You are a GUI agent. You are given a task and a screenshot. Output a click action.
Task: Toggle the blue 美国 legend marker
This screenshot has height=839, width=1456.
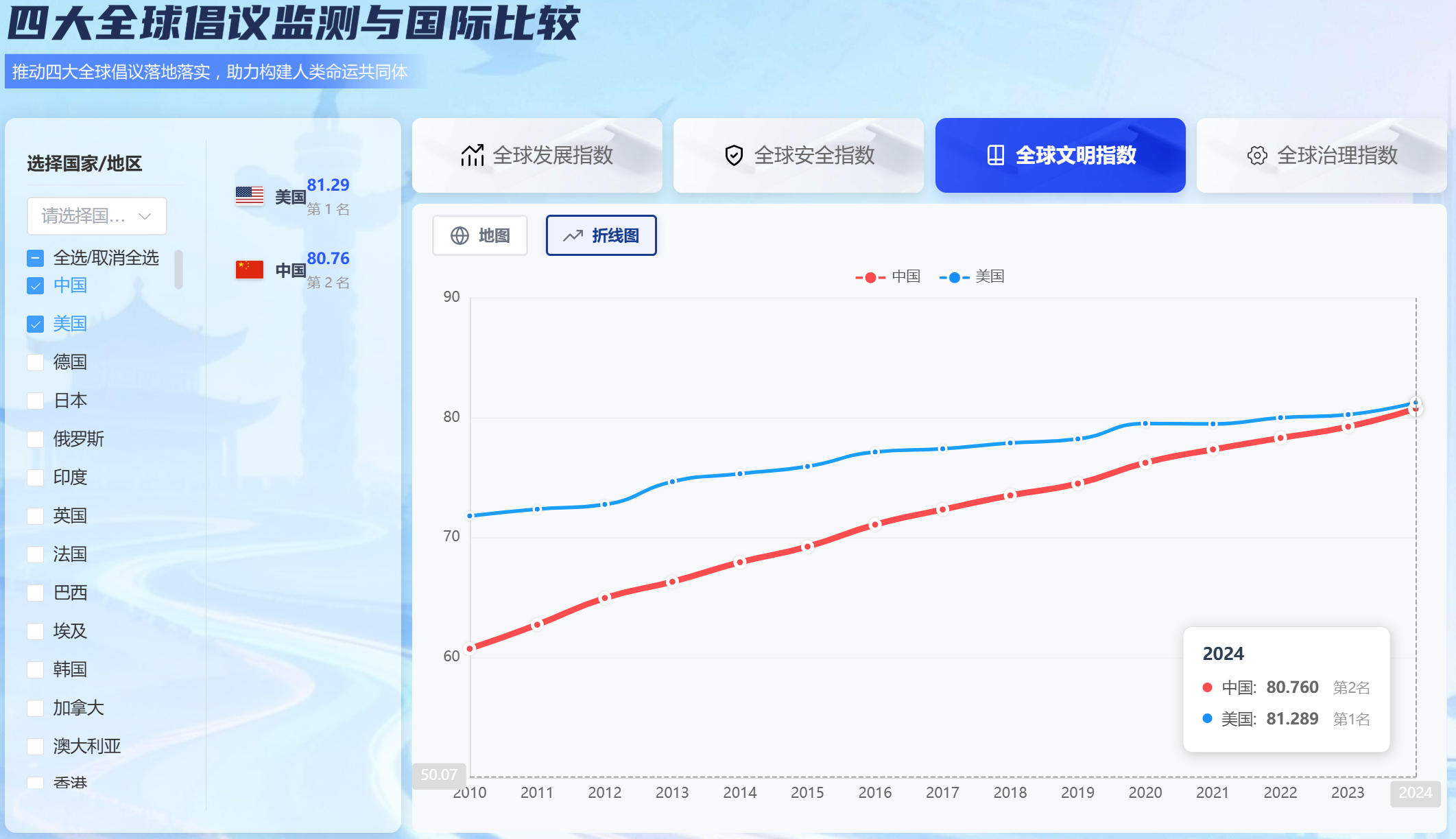pos(954,277)
